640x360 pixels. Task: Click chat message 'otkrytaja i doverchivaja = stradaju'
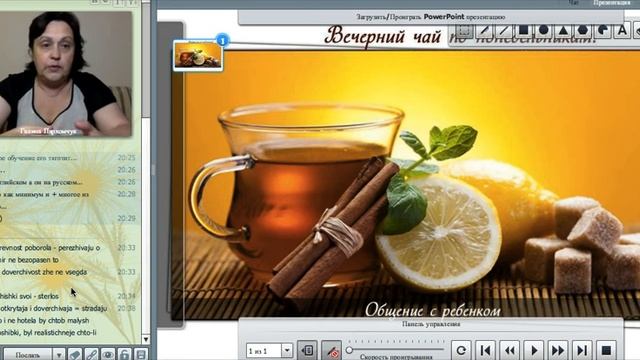53,308
